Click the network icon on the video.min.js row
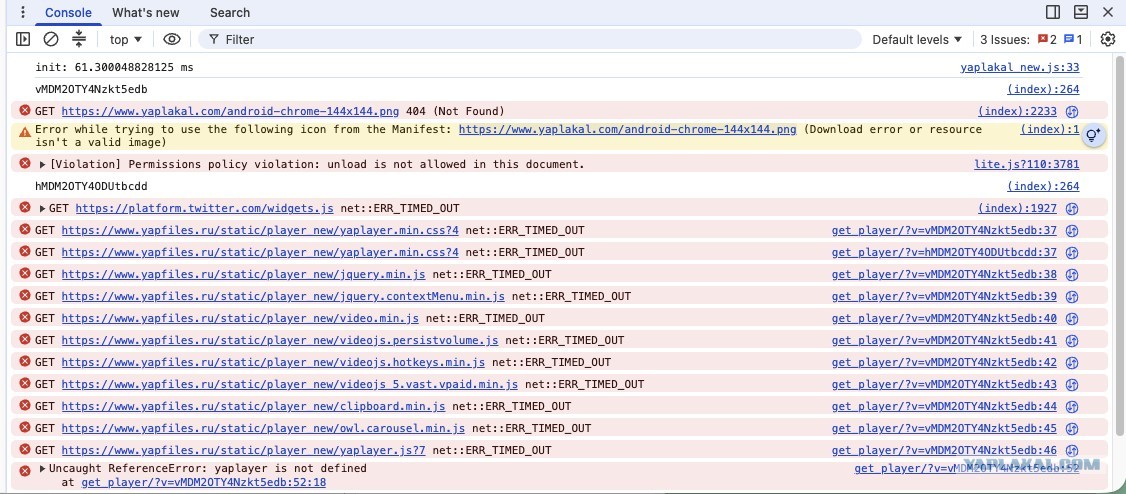 tap(1072, 318)
